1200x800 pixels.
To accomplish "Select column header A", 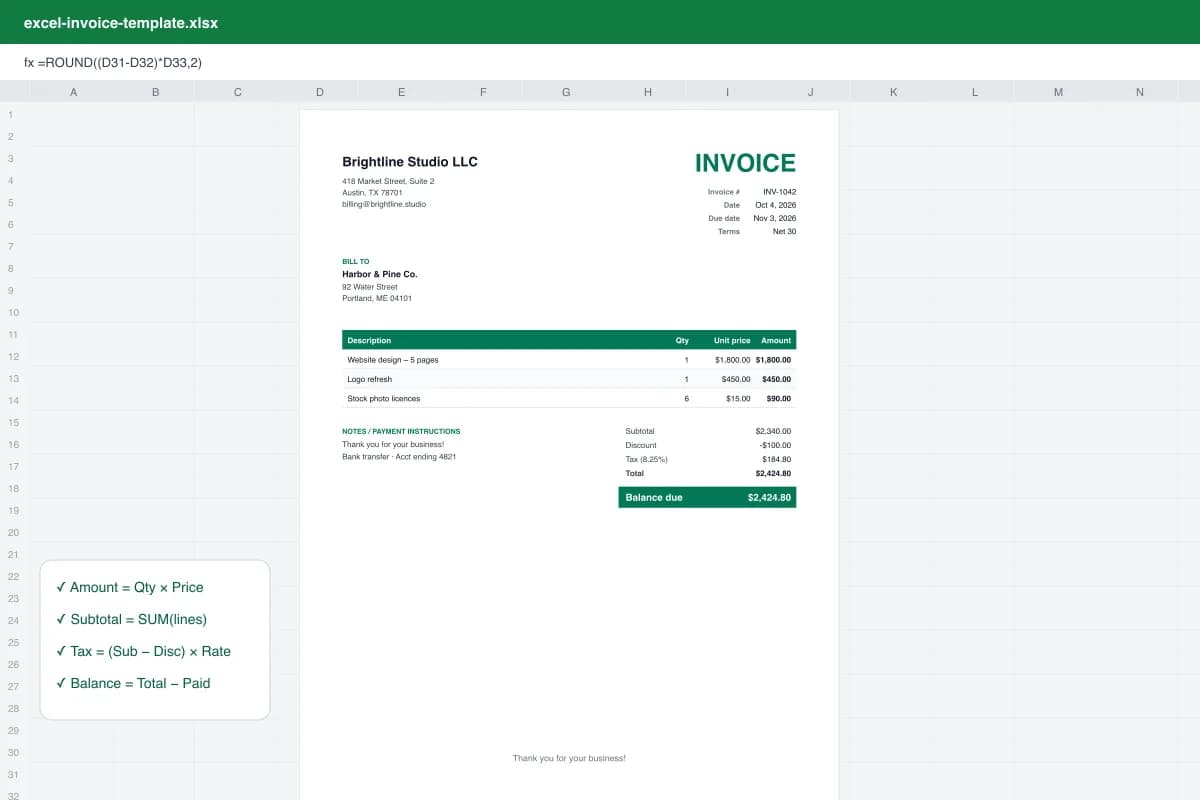I will 73,92.
